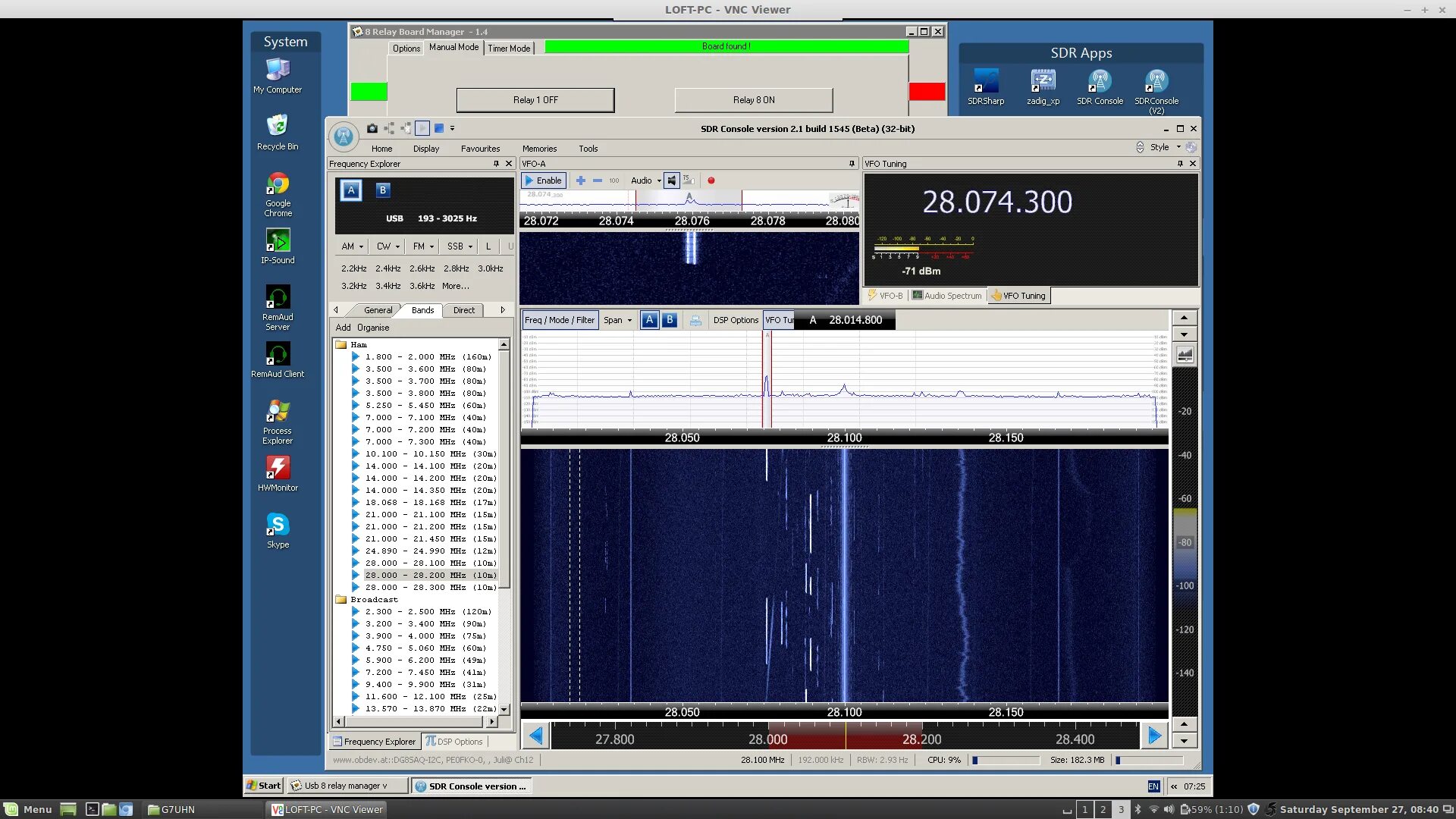Click the DSP Options button
Image resolution: width=1456 pixels, height=819 pixels.
coord(735,320)
